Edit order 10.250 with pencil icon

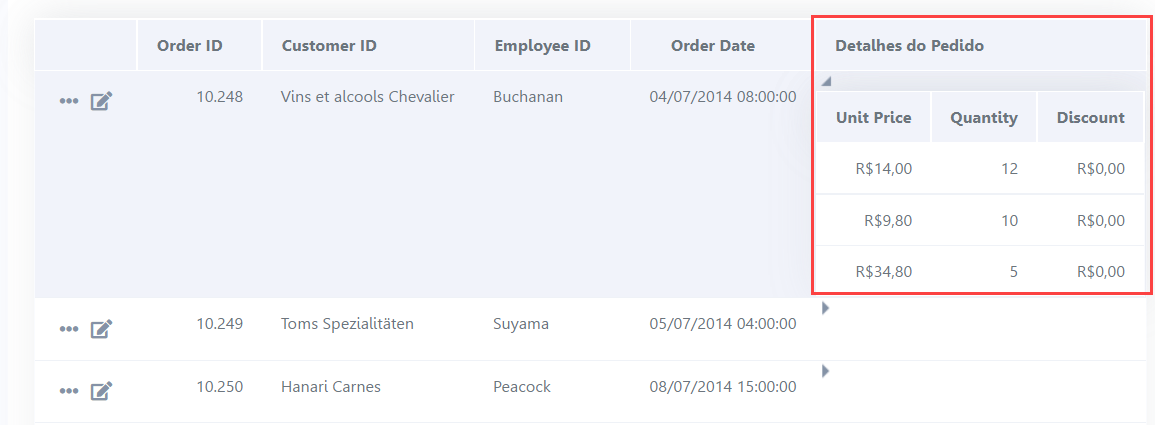point(101,391)
